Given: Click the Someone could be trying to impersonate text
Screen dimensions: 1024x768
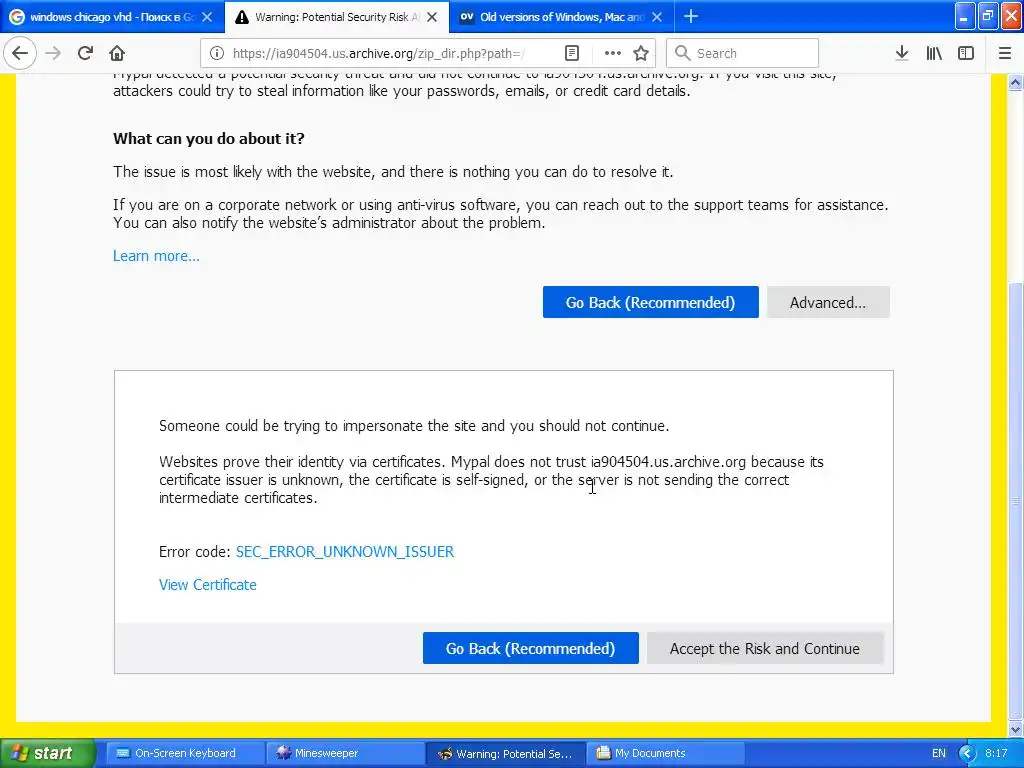Looking at the screenshot, I should pyautogui.click(x=414, y=426).
